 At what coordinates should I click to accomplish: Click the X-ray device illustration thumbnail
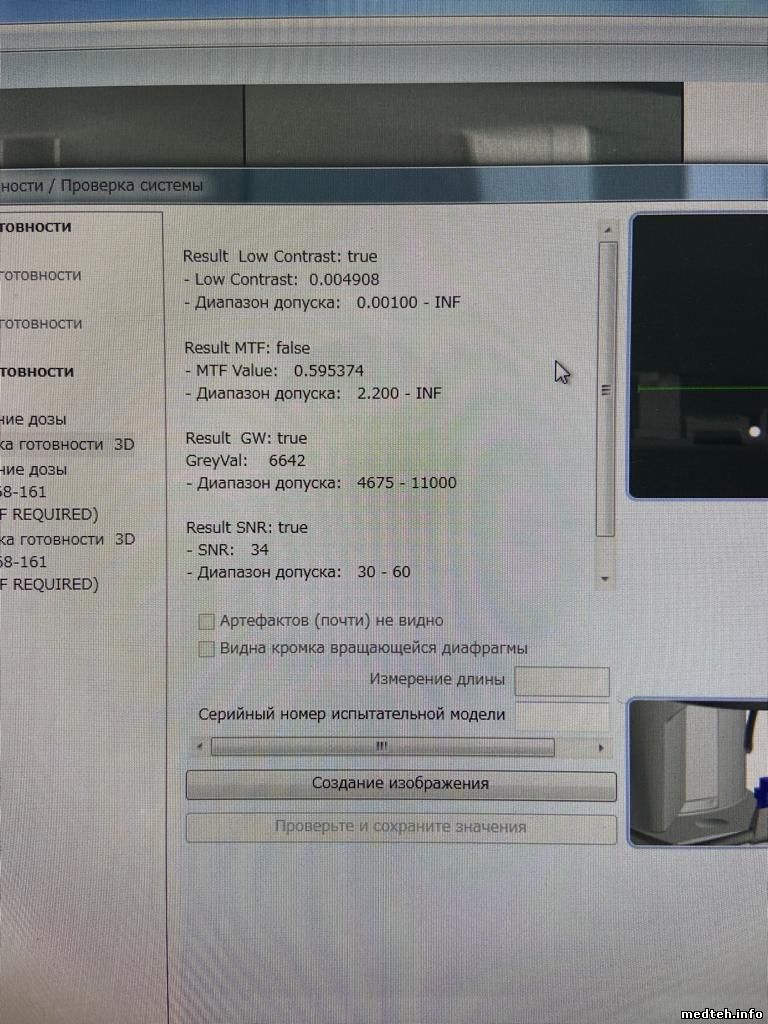click(x=700, y=772)
